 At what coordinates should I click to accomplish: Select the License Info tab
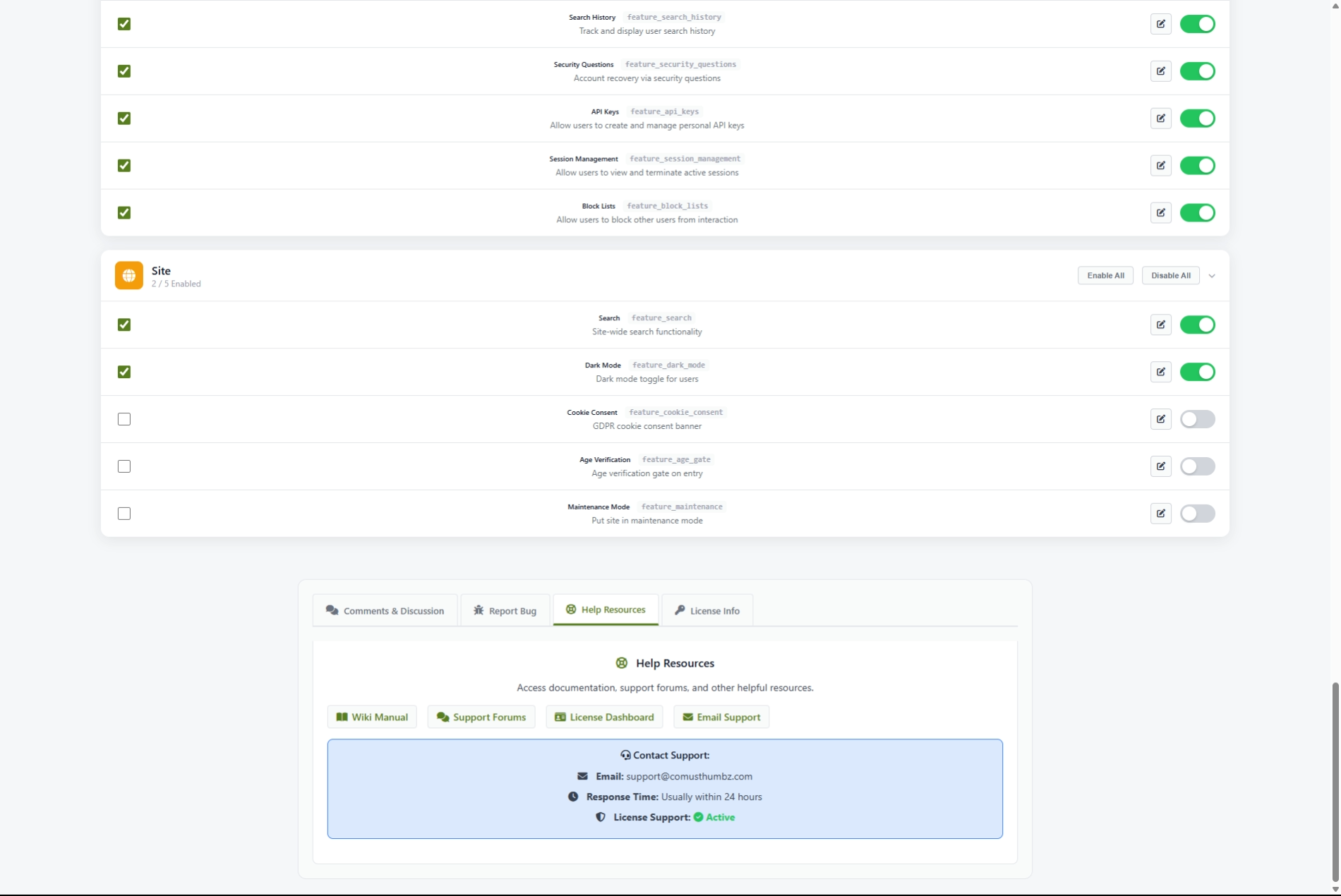pyautogui.click(x=707, y=611)
